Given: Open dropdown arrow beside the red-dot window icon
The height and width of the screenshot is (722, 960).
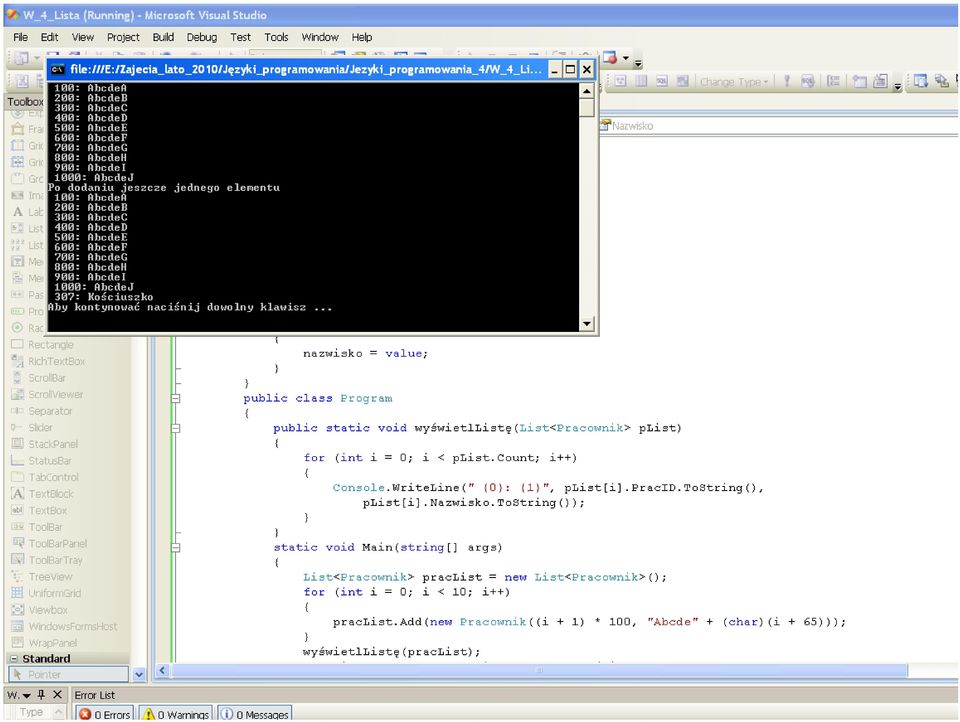Looking at the screenshot, I should [x=626, y=58].
